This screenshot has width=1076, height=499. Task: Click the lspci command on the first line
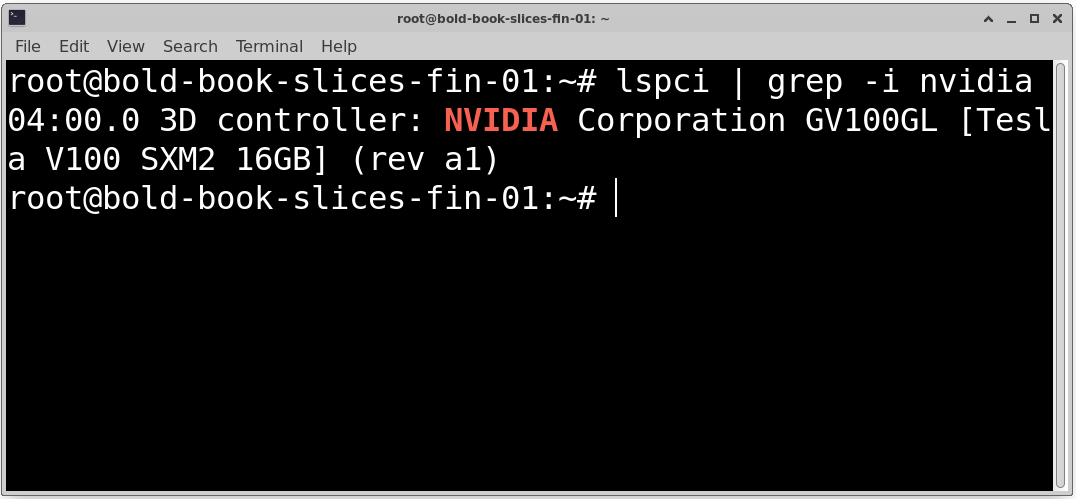coord(662,82)
